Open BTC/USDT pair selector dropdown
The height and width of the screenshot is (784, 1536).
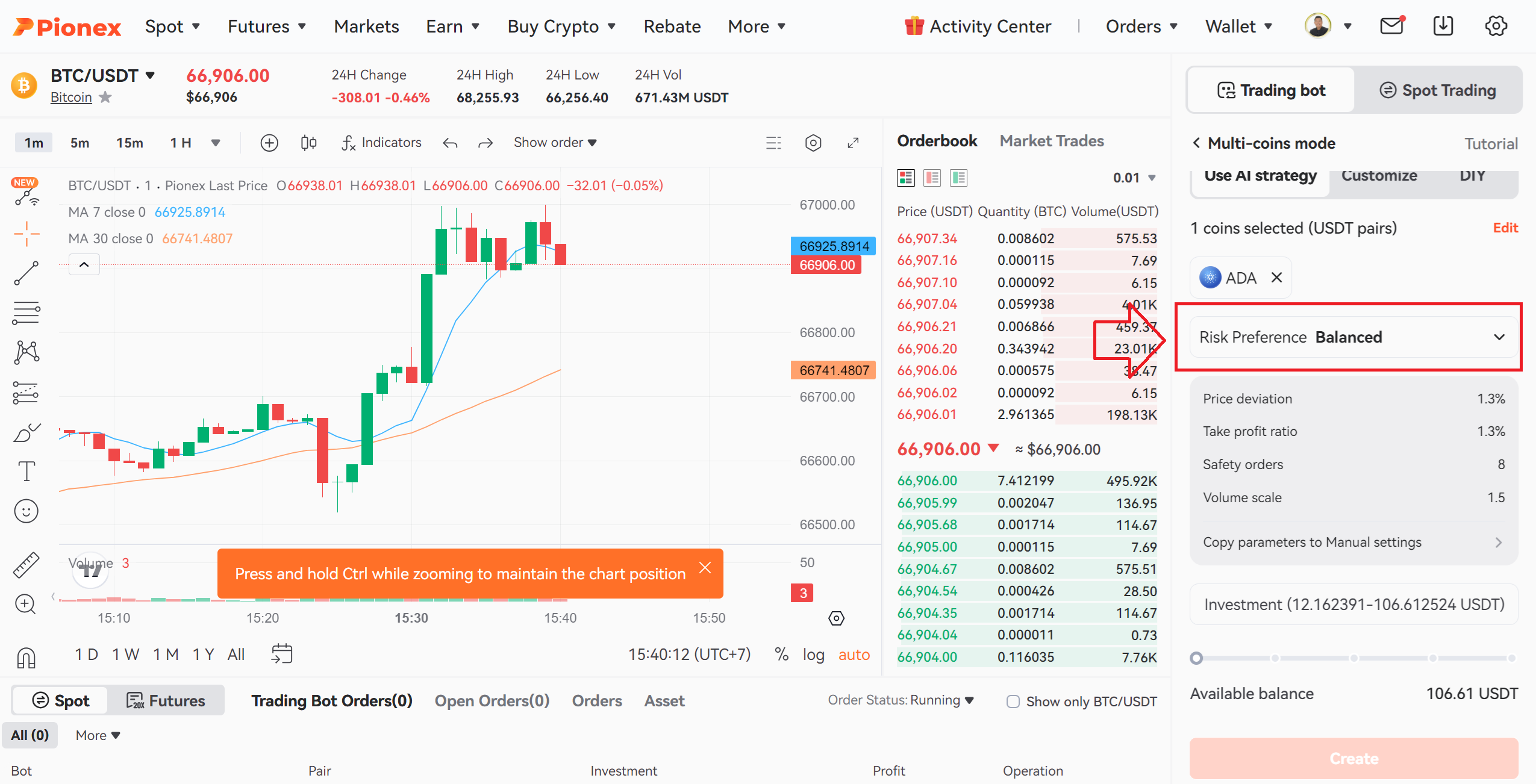click(103, 75)
